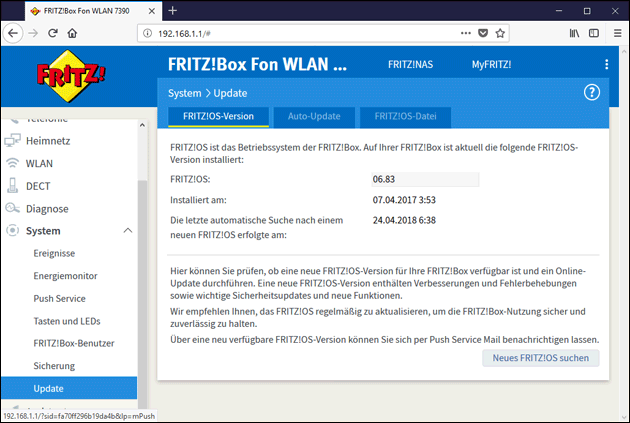
Task: Click the sidebar scrollbar thumb
Action: (x=142, y=293)
